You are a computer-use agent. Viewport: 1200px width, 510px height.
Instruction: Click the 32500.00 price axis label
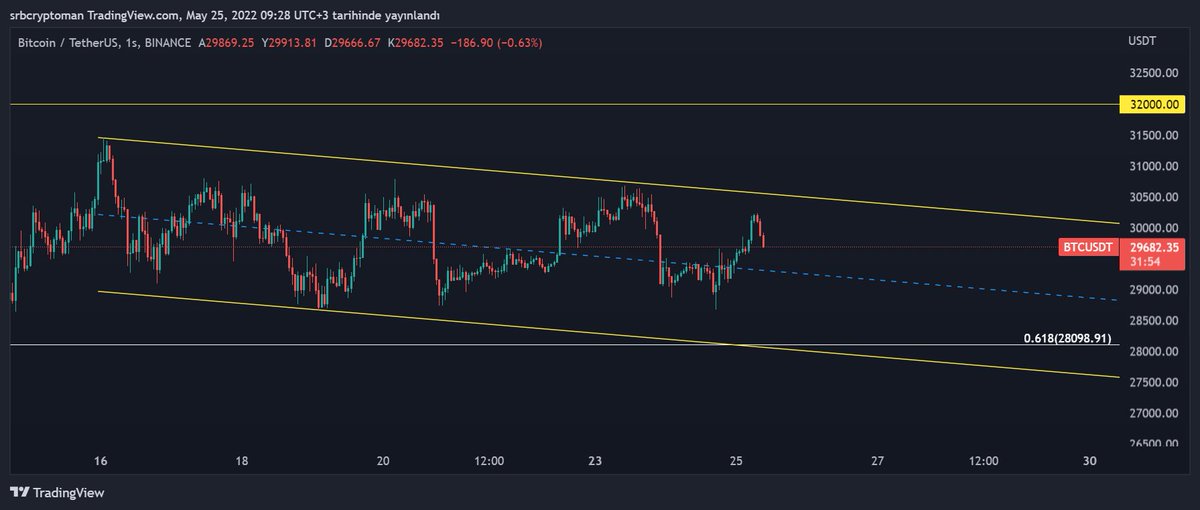pyautogui.click(x=1153, y=73)
